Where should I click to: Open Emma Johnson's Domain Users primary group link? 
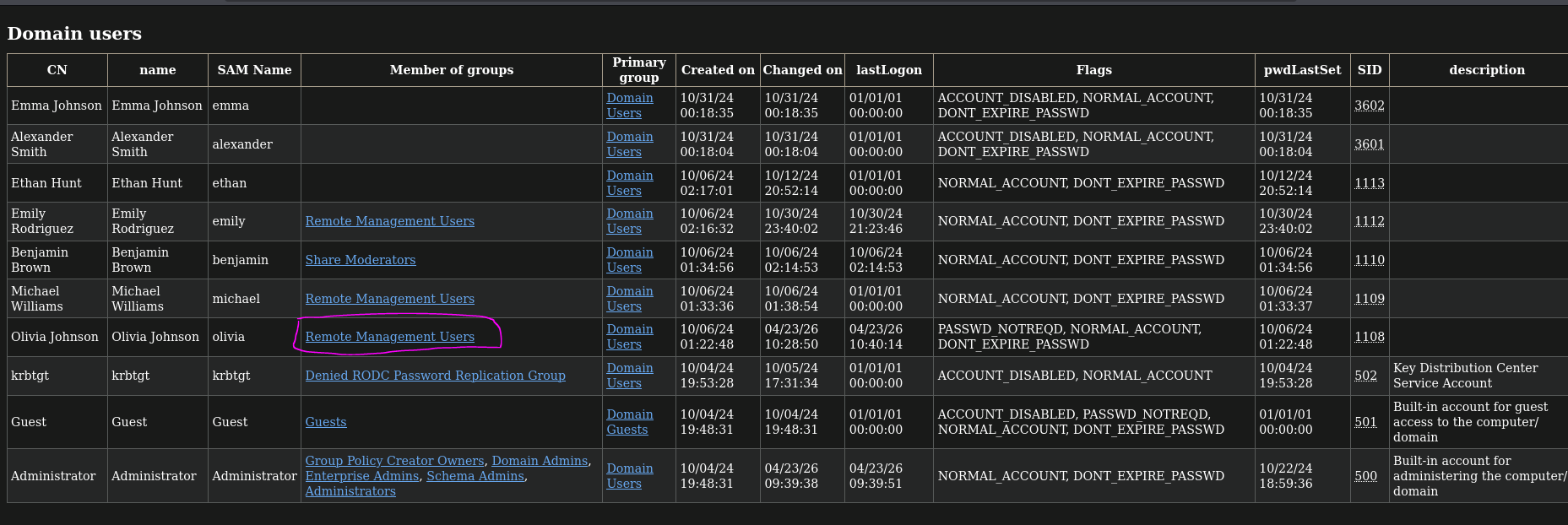(629, 106)
